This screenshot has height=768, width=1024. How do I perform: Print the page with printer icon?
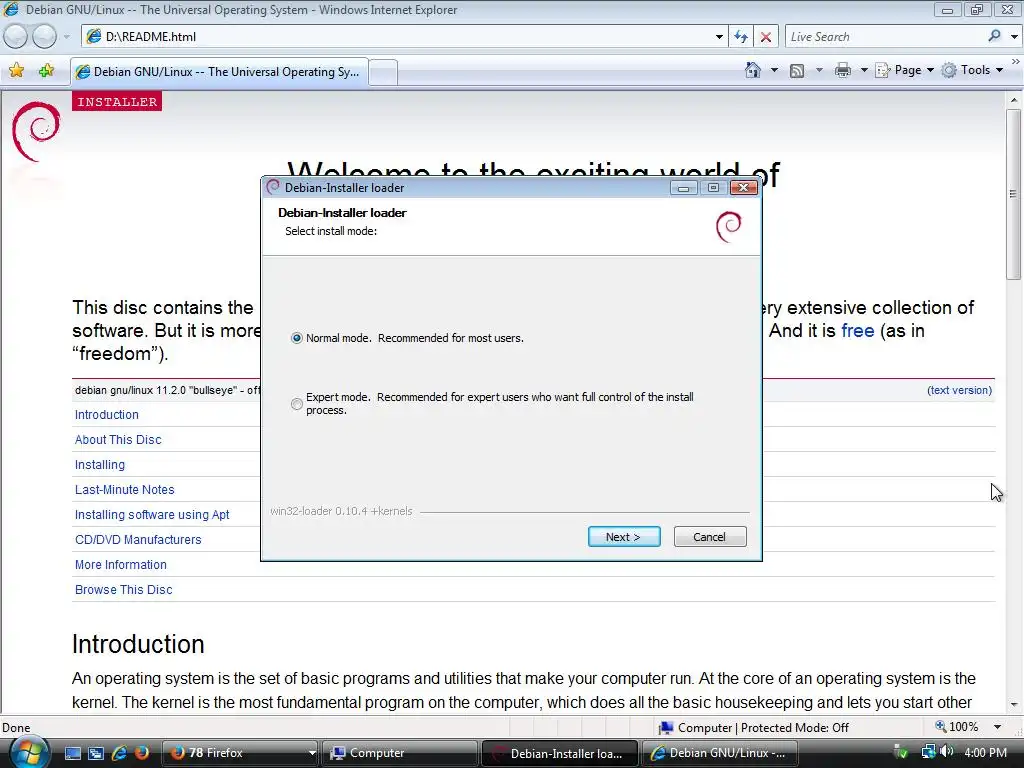click(842, 70)
